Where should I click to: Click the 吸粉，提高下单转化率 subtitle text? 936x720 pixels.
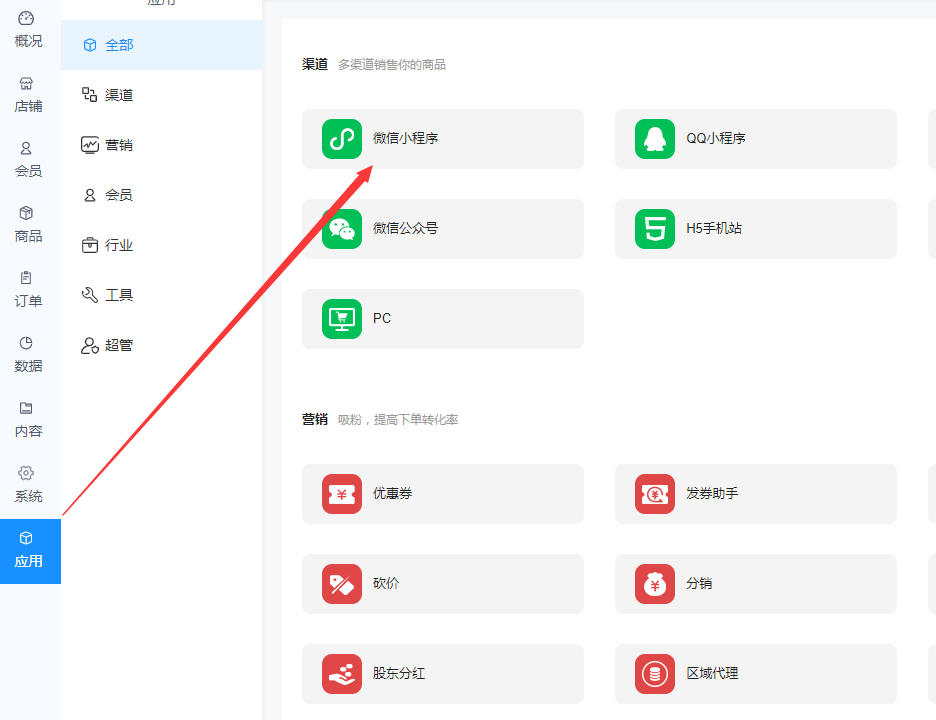tap(398, 420)
